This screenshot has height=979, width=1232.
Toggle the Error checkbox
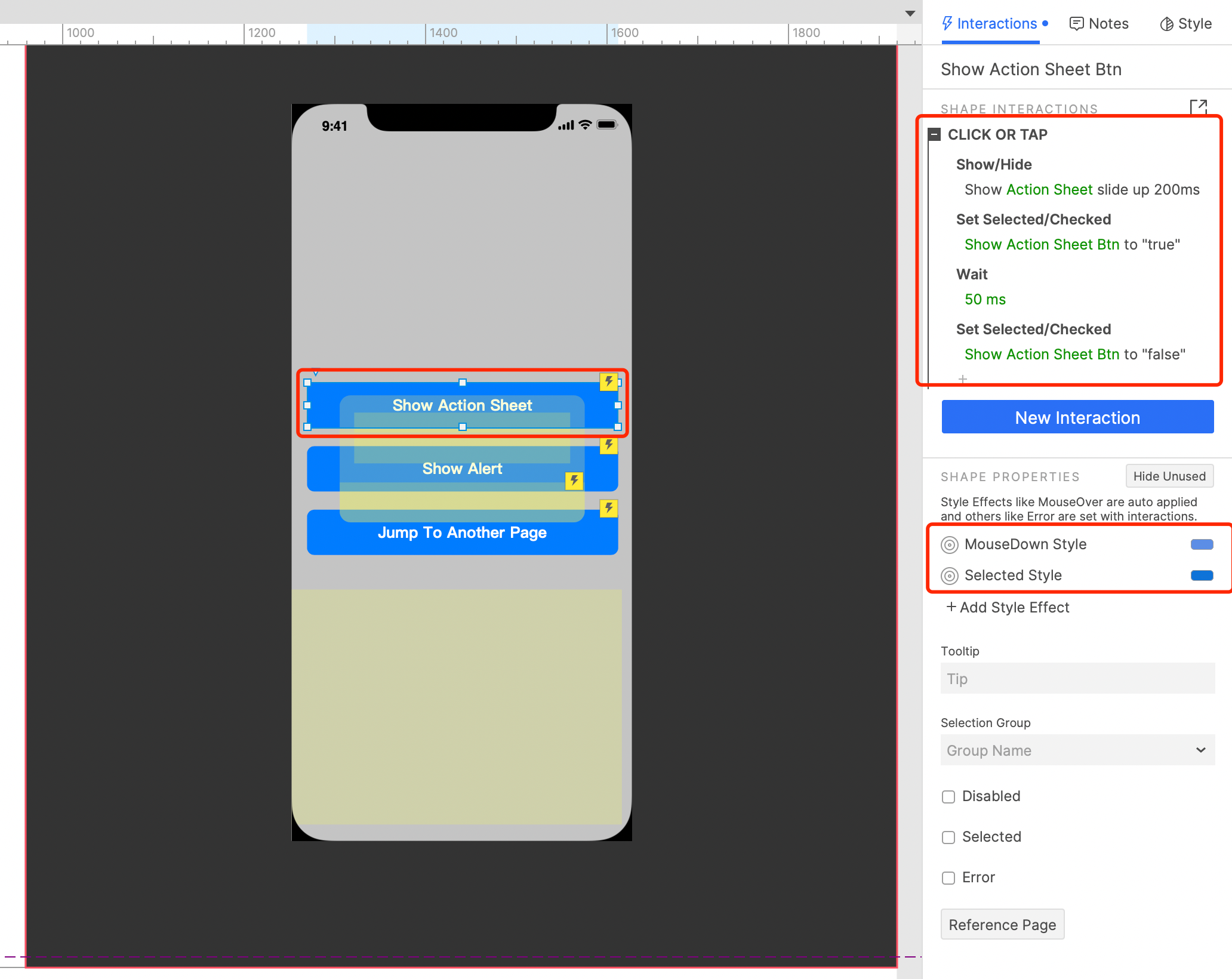tap(948, 878)
